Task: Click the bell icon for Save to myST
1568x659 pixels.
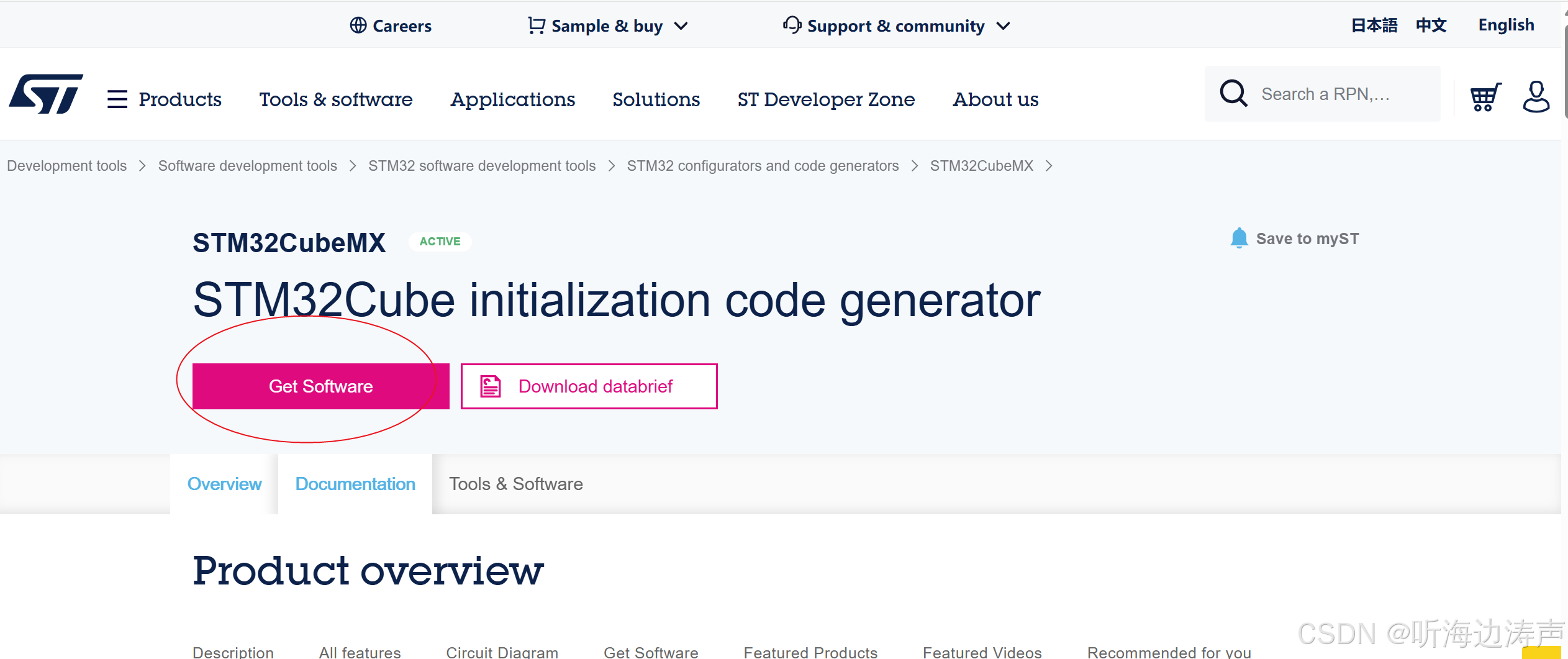Action: [x=1239, y=238]
